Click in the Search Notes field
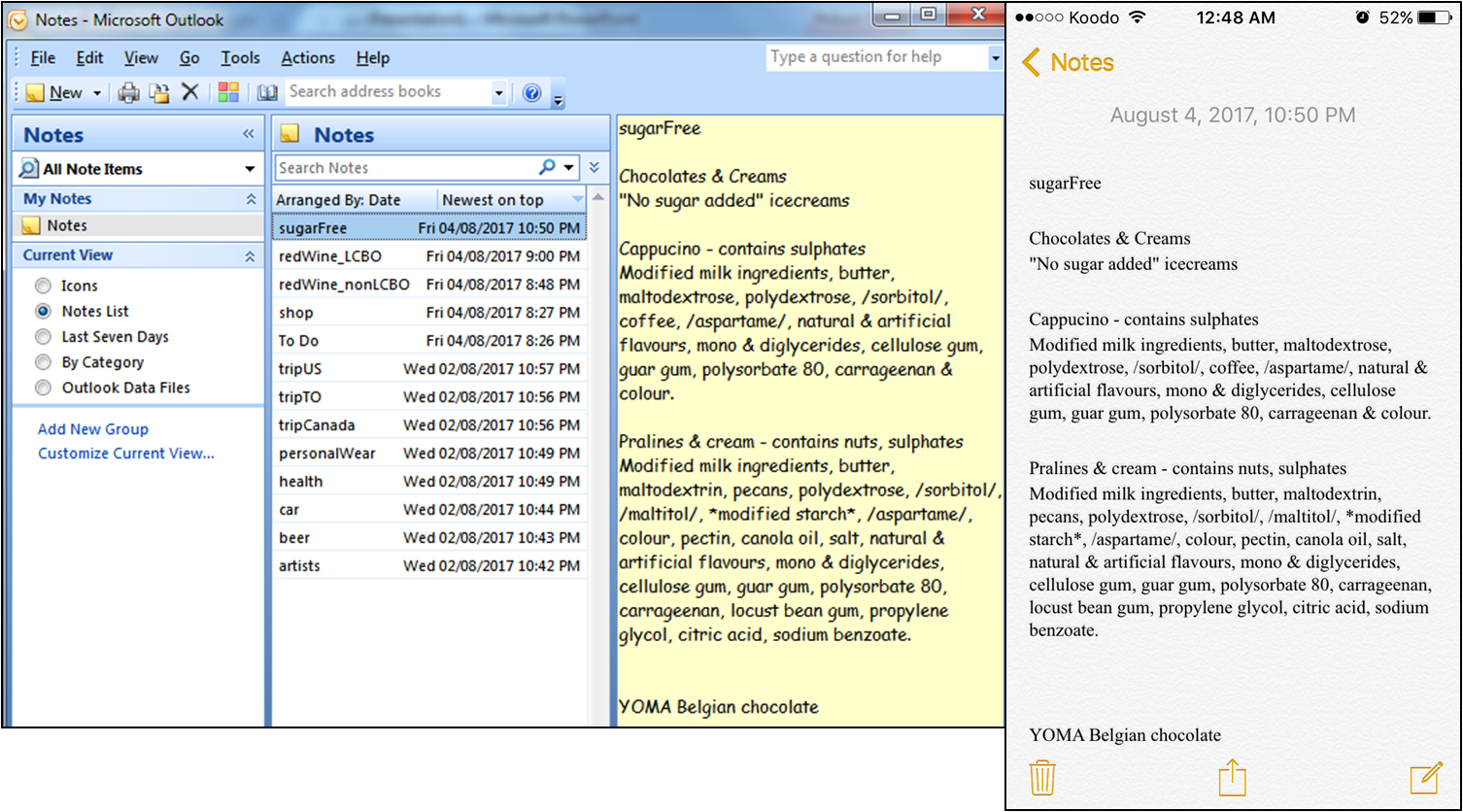 pos(406,168)
